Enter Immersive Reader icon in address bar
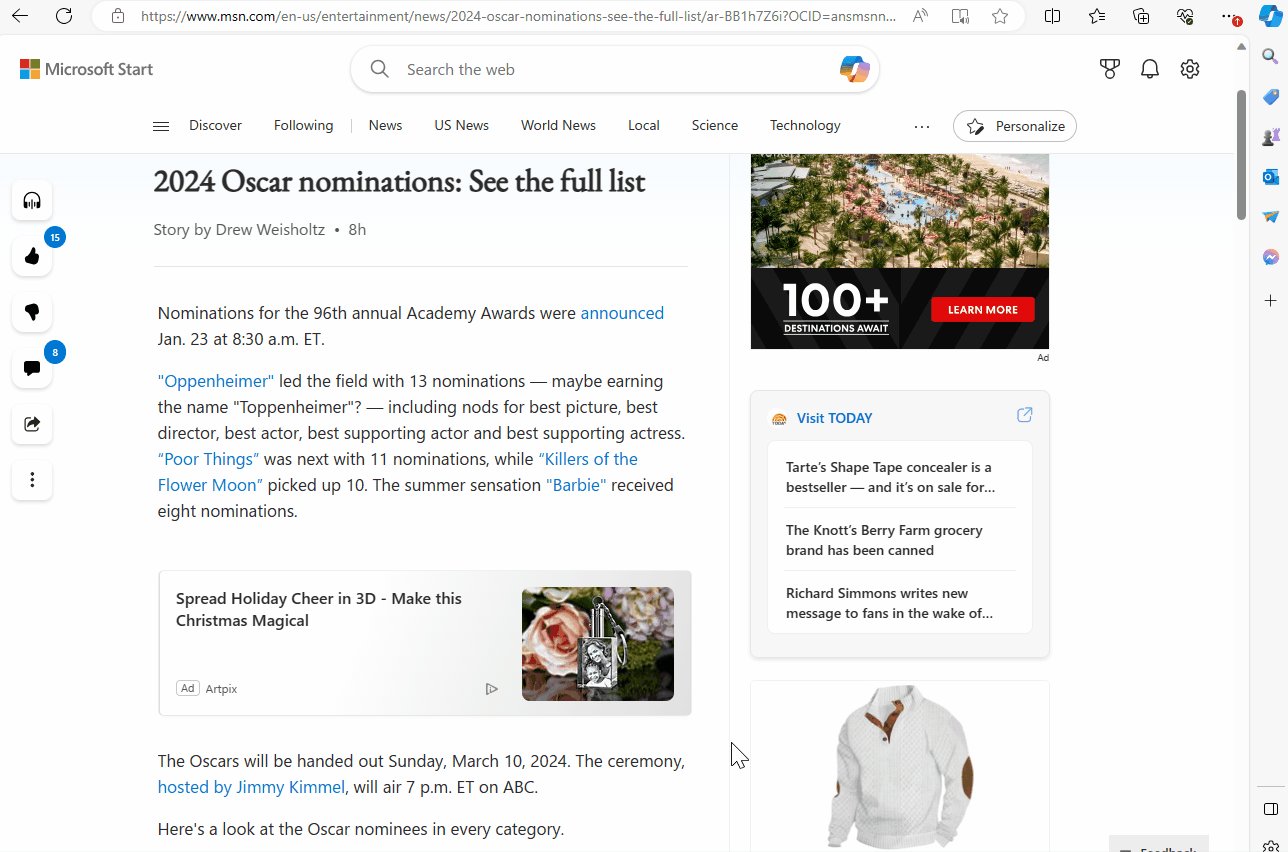Screen dimensions: 1288x852 [960, 16]
